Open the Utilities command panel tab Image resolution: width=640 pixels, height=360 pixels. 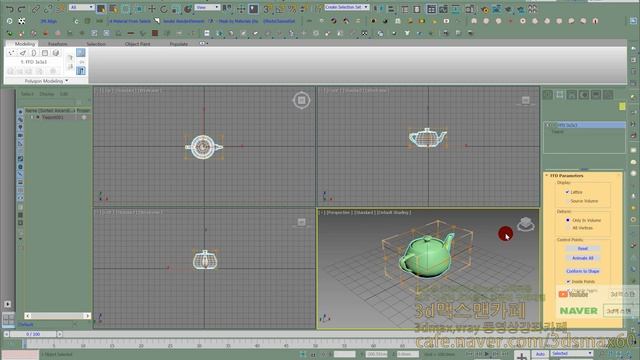click(608, 95)
